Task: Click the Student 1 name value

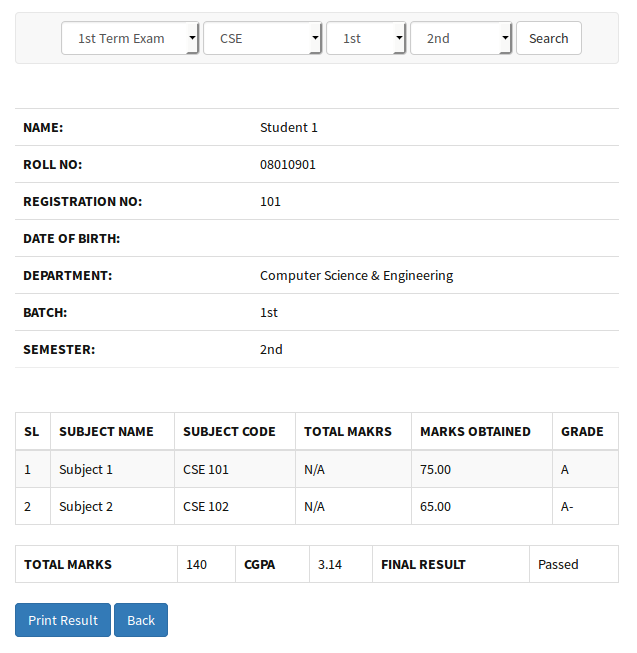Action: click(x=289, y=127)
